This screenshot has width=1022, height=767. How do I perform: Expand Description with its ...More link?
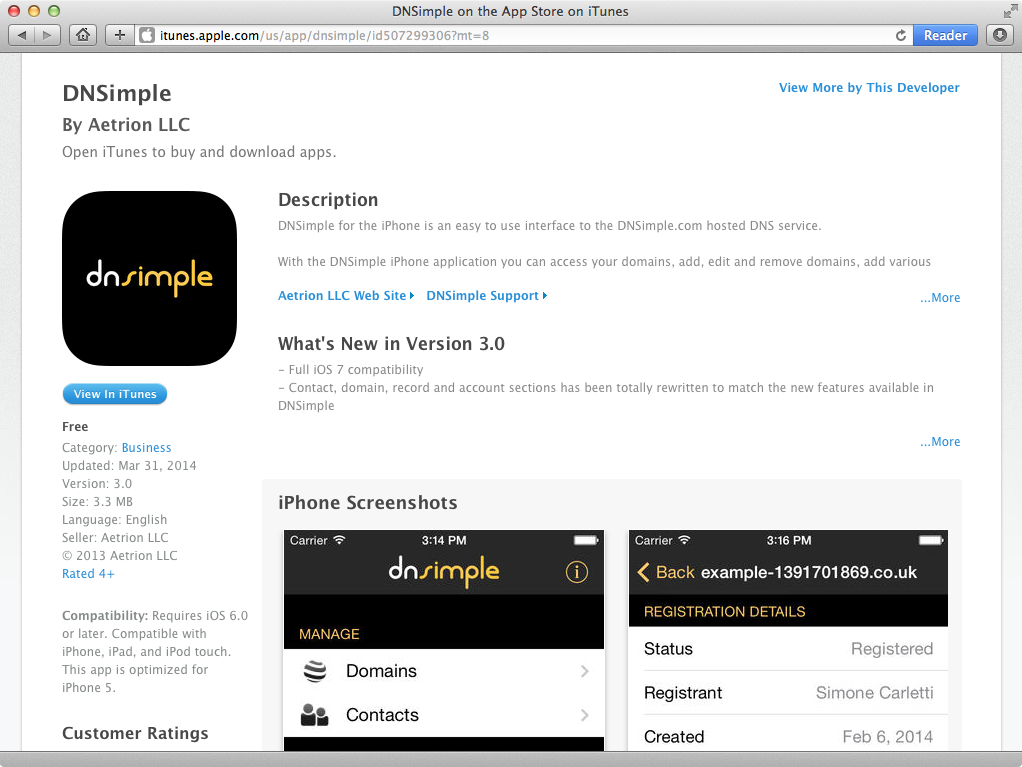coord(940,298)
